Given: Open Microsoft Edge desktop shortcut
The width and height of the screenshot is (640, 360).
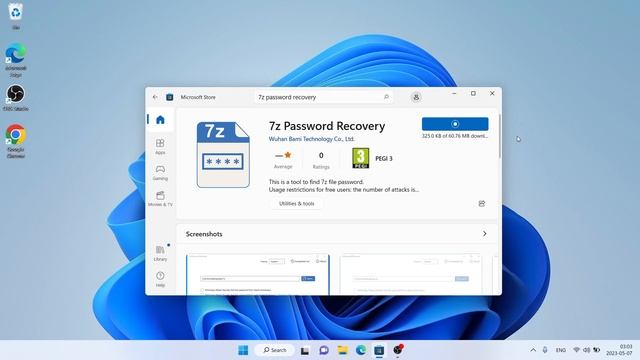Looking at the screenshot, I should 16,60.
